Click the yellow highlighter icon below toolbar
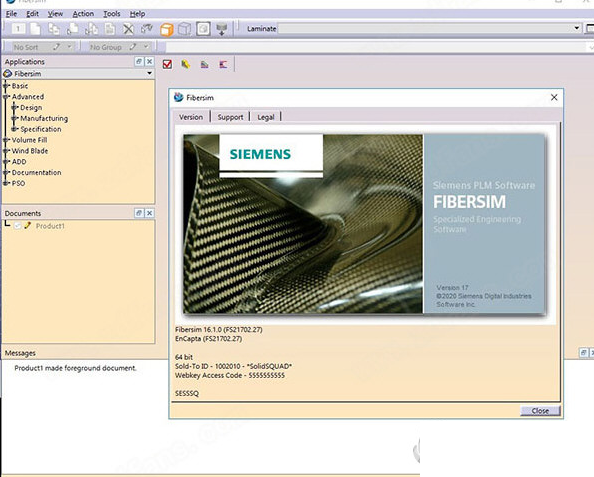This screenshot has width=594, height=477. click(x=186, y=64)
